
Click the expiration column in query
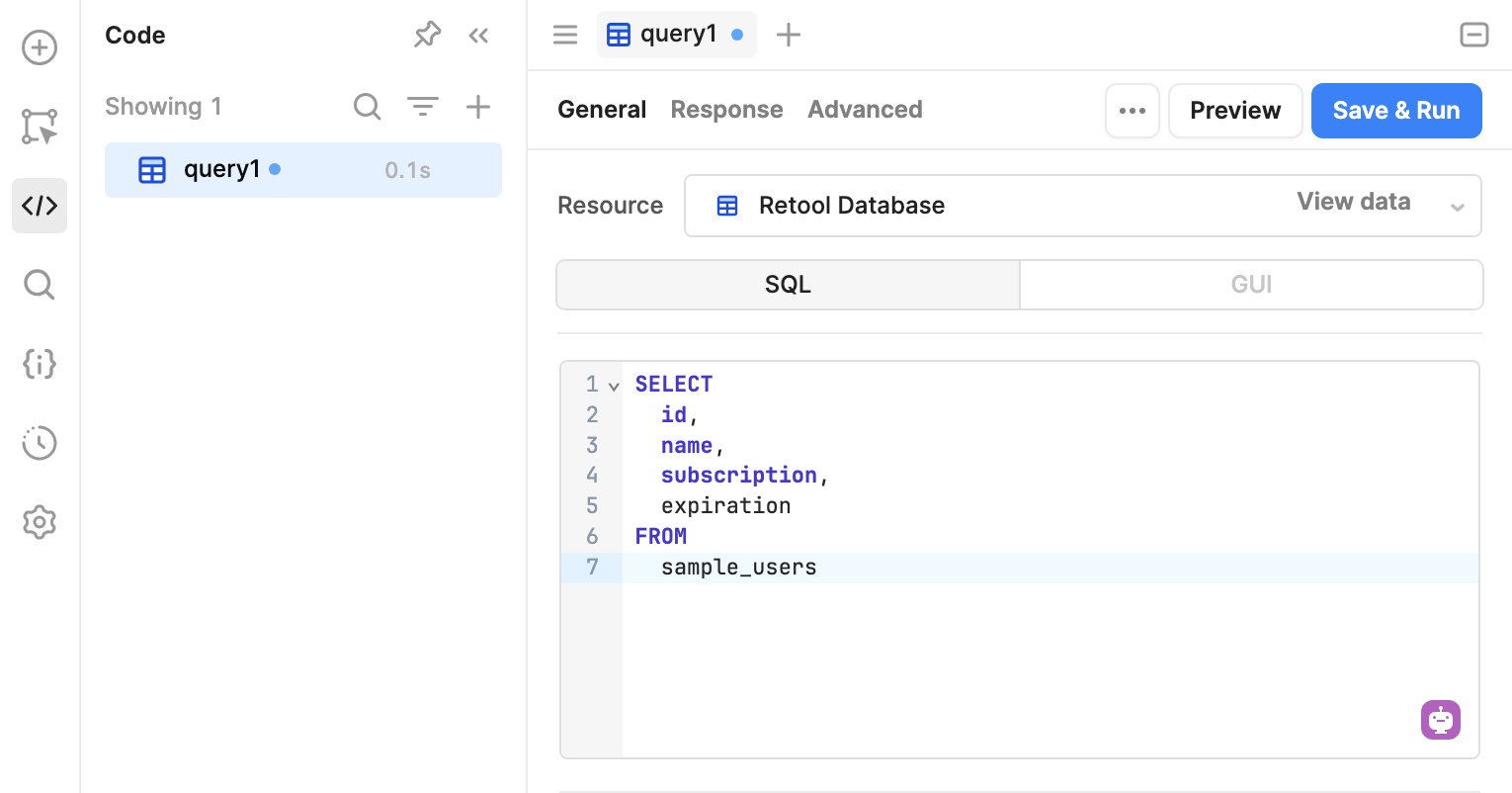(x=726, y=506)
